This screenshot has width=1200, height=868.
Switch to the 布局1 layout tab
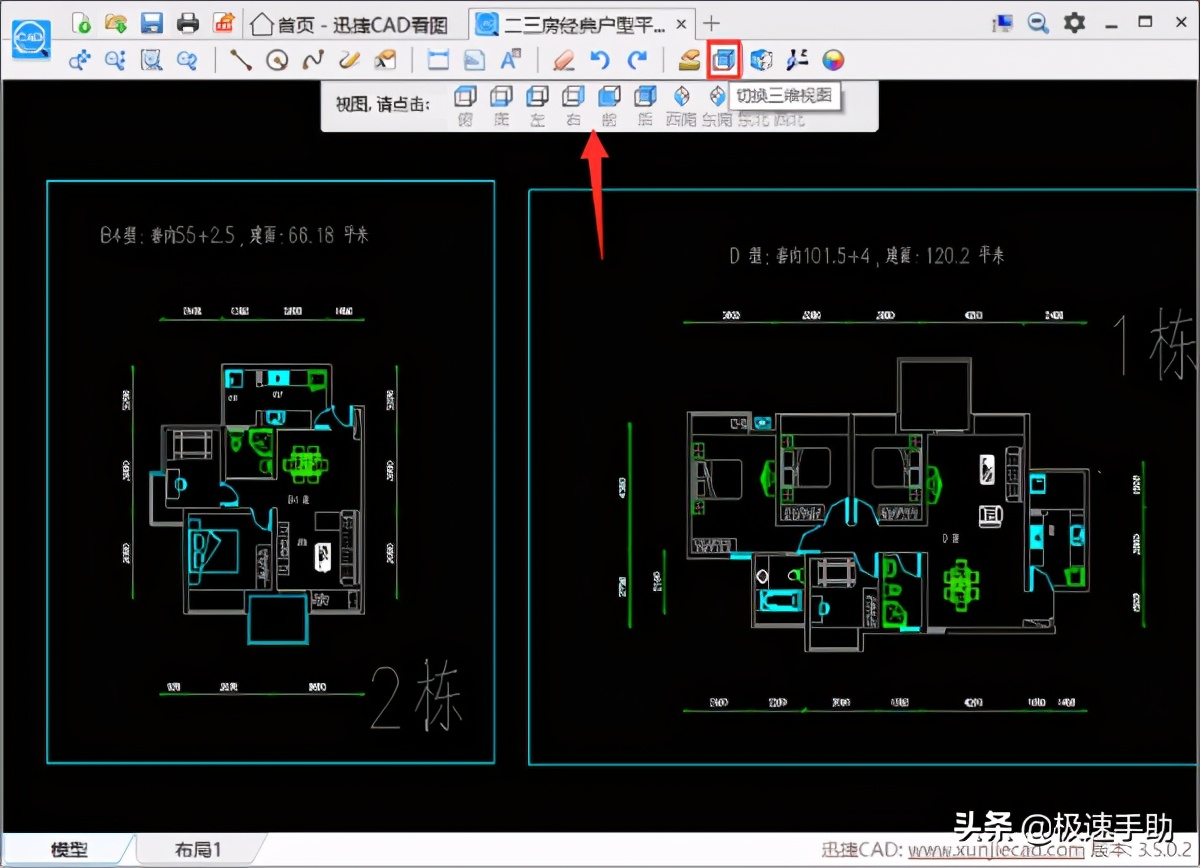pyautogui.click(x=197, y=850)
